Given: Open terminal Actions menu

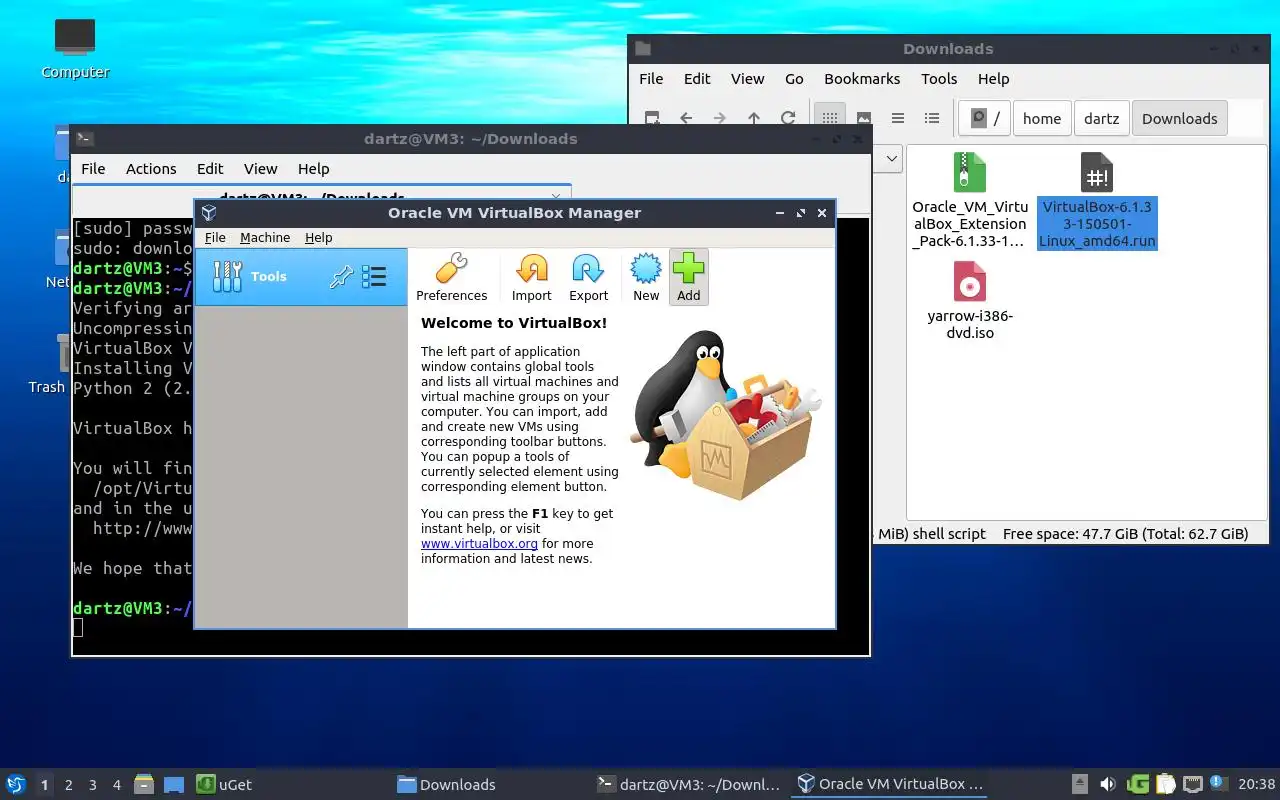Looking at the screenshot, I should (151, 169).
